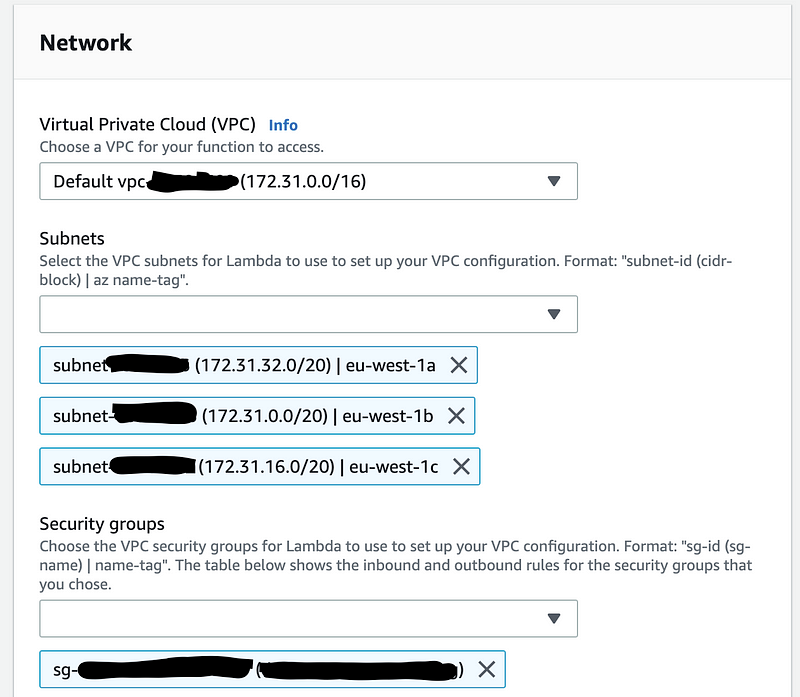Click the Subnets field label

tap(72, 239)
